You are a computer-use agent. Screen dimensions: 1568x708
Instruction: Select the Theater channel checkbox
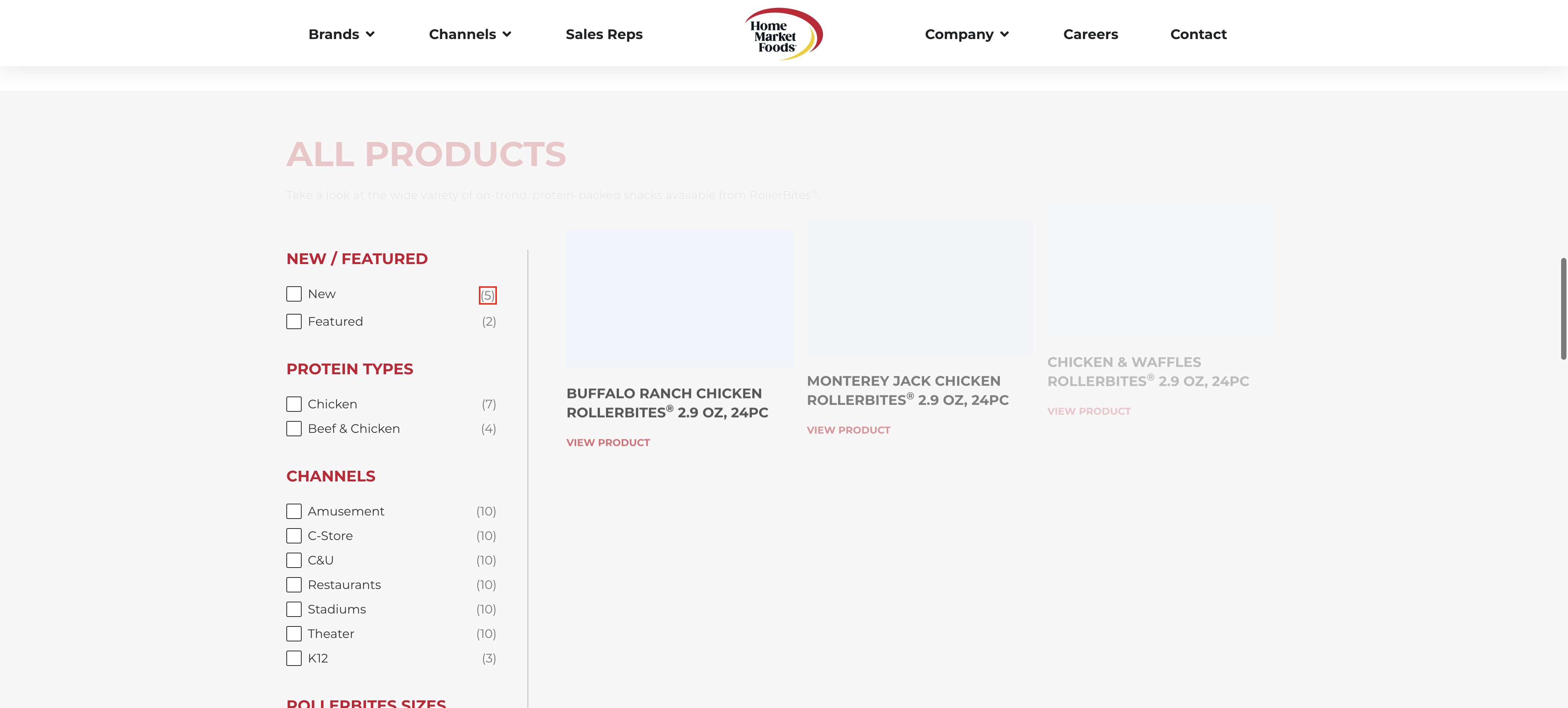294,634
